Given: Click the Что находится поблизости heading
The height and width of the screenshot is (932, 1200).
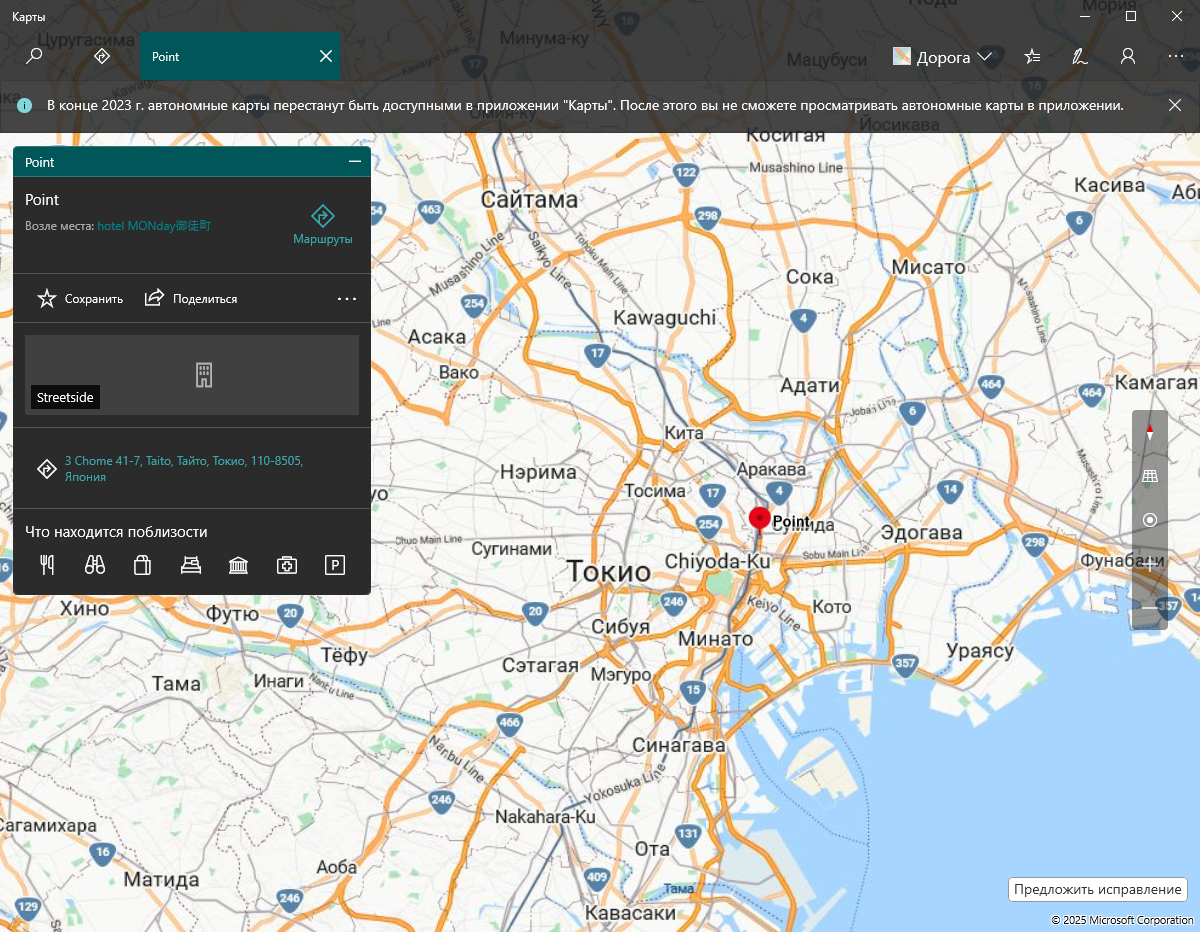Looking at the screenshot, I should tap(116, 531).
